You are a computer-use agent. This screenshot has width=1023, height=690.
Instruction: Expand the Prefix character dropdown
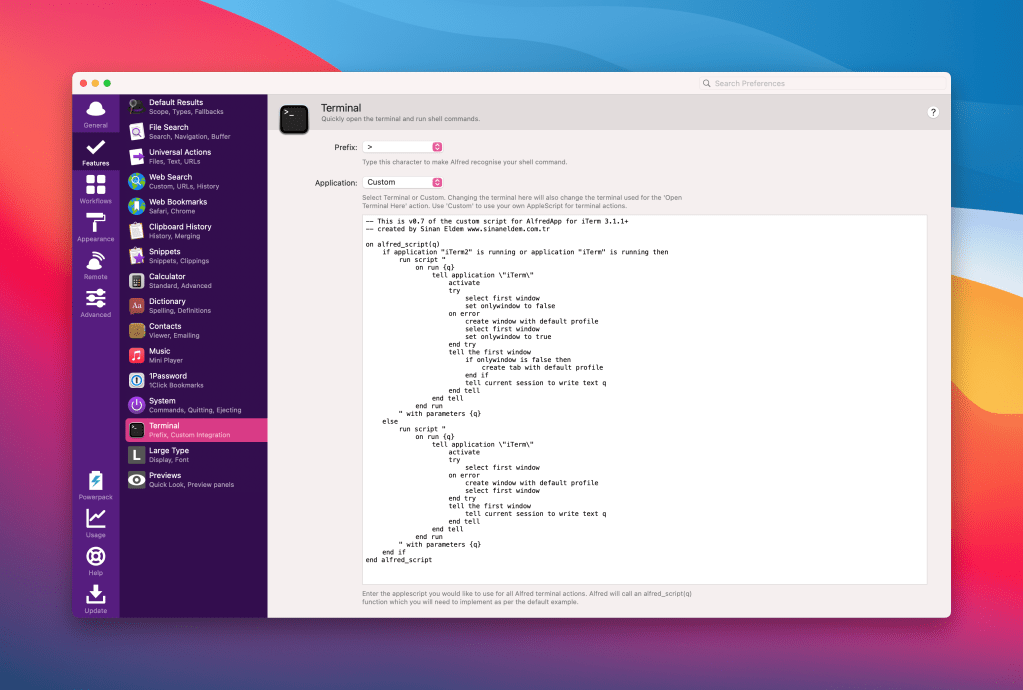403,147
